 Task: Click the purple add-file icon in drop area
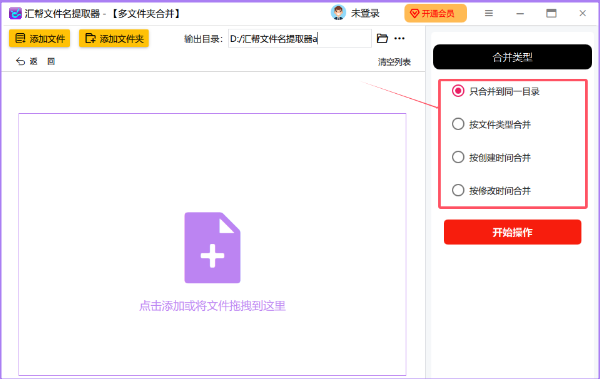[212, 248]
